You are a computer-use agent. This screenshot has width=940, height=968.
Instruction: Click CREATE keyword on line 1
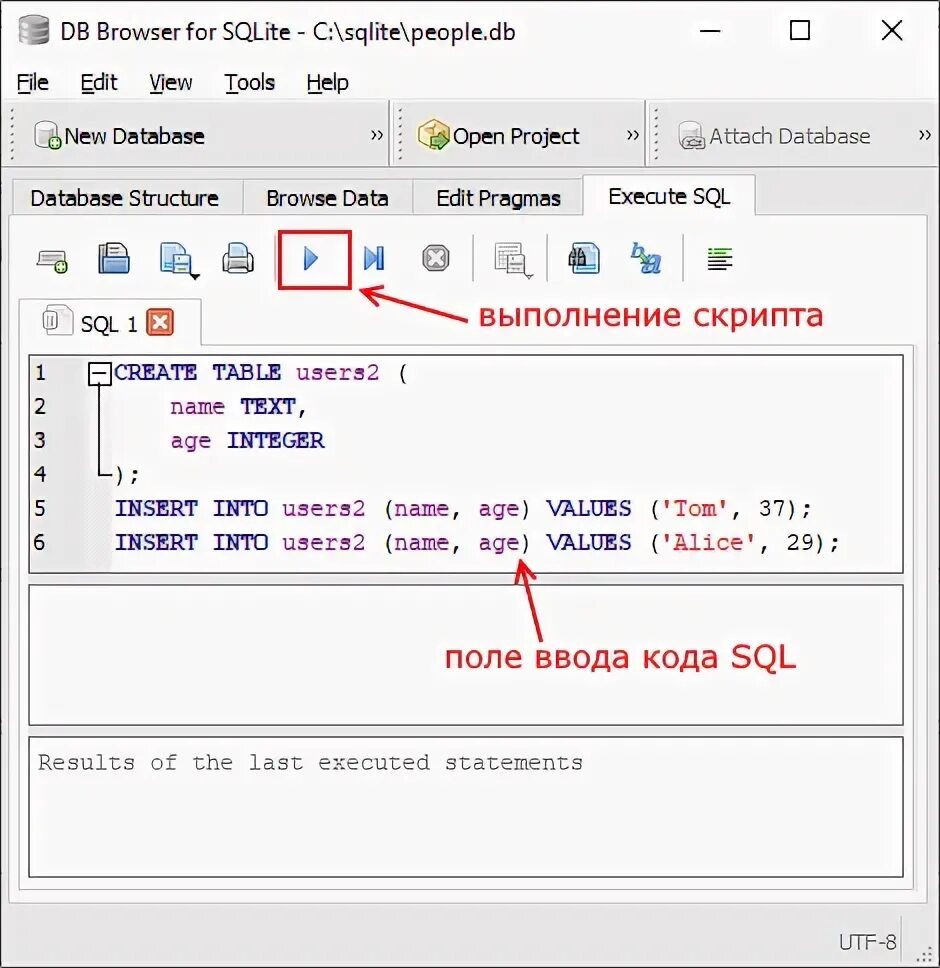pos(156,372)
